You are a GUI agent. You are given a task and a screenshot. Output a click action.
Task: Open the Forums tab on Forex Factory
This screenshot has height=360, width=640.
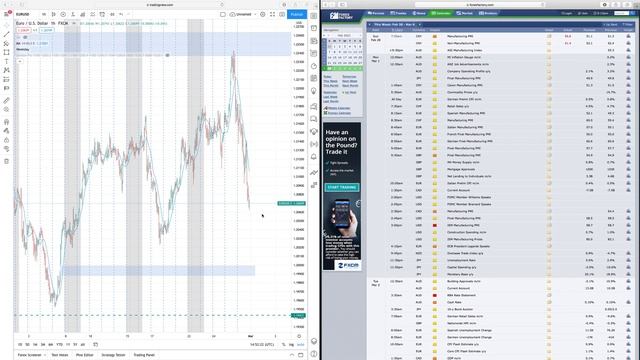376,13
